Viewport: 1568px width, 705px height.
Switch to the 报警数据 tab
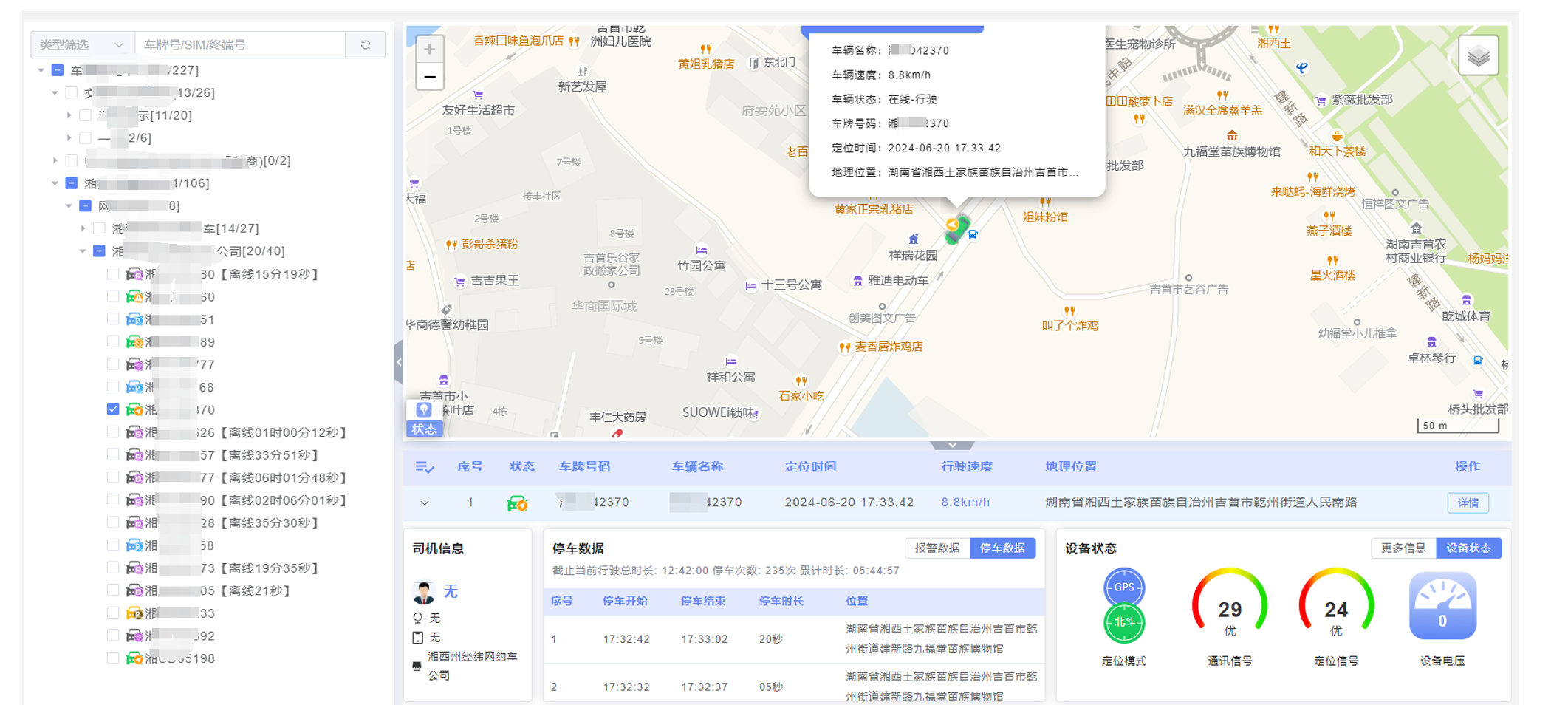coord(937,548)
